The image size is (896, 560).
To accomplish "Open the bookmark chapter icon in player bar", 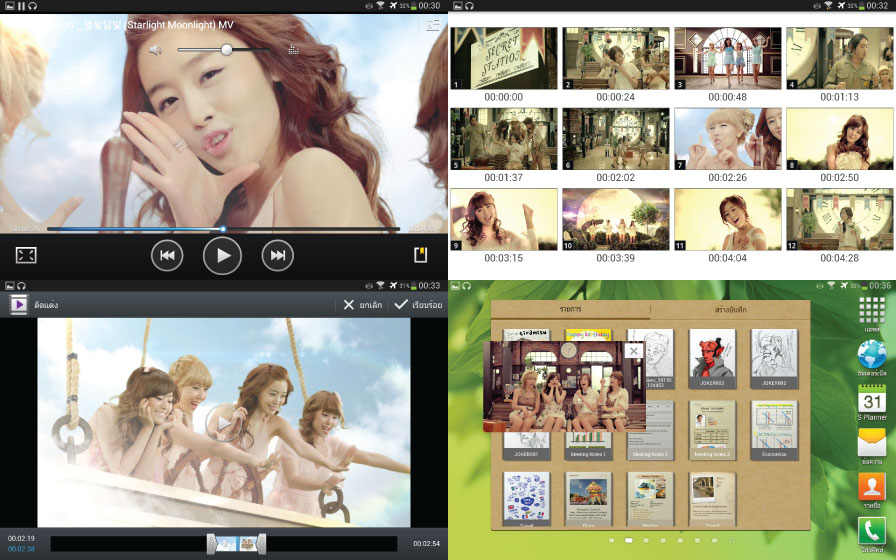I will [421, 255].
